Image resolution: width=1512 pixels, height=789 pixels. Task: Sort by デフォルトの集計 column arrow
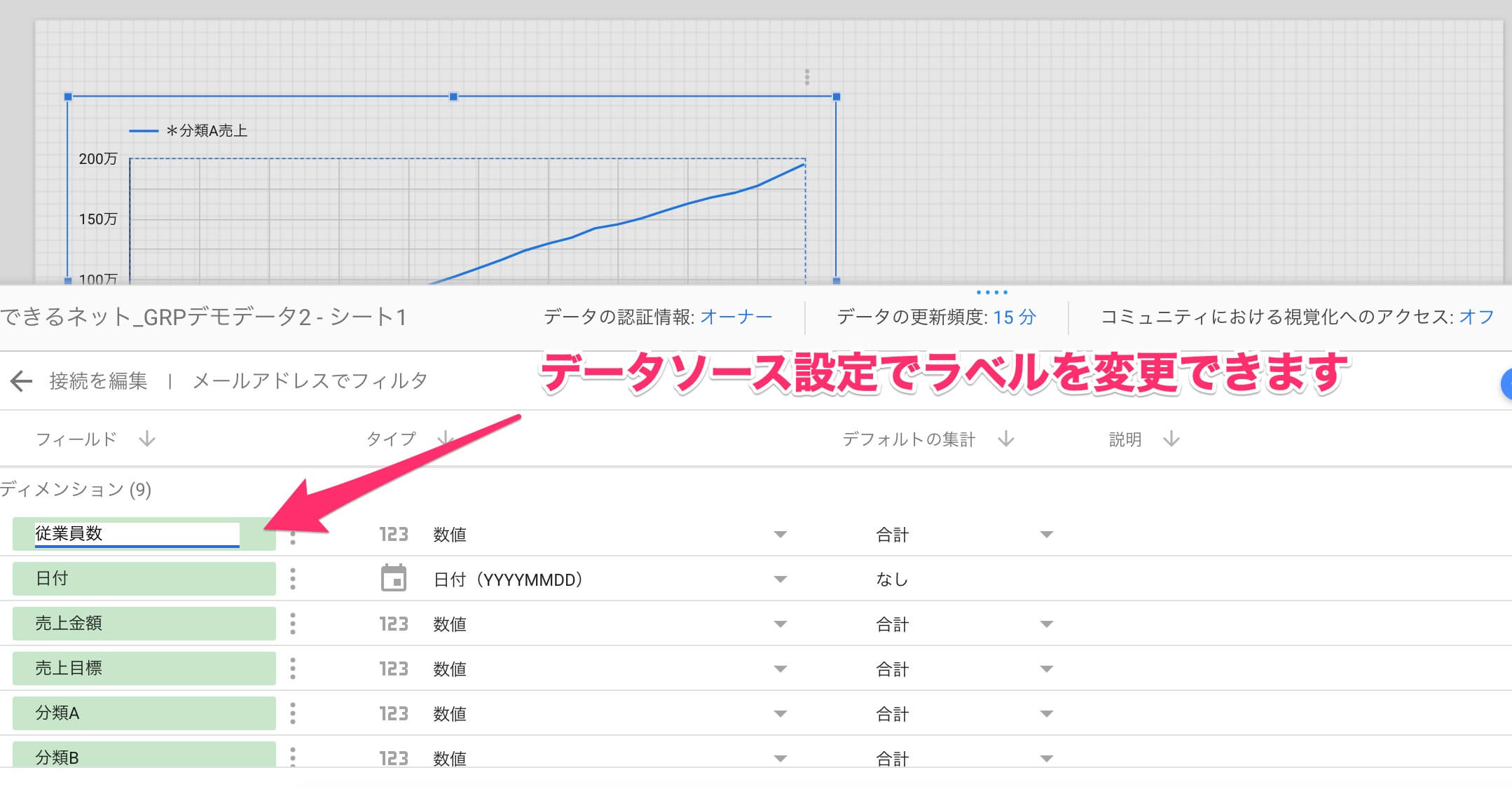click(x=1006, y=439)
